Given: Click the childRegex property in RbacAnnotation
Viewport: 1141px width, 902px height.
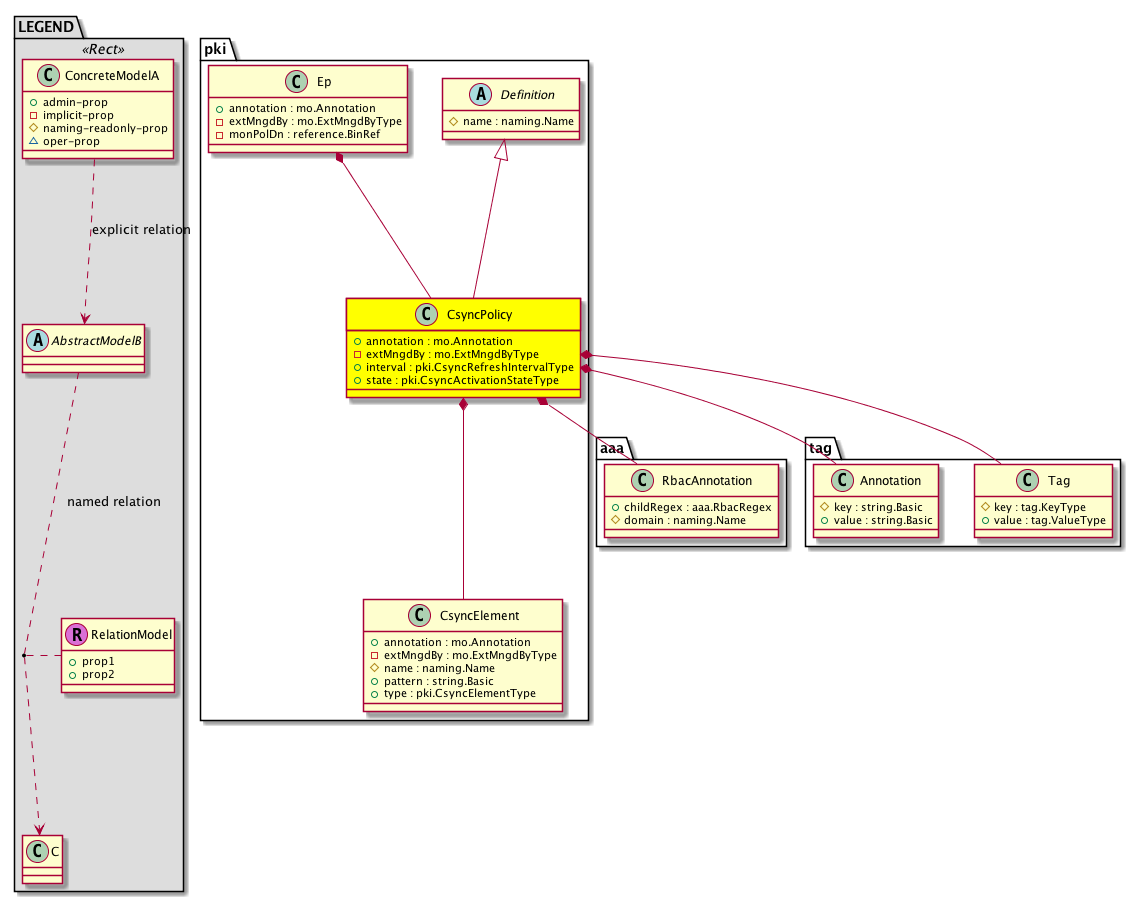Looking at the screenshot, I should coord(690,507).
